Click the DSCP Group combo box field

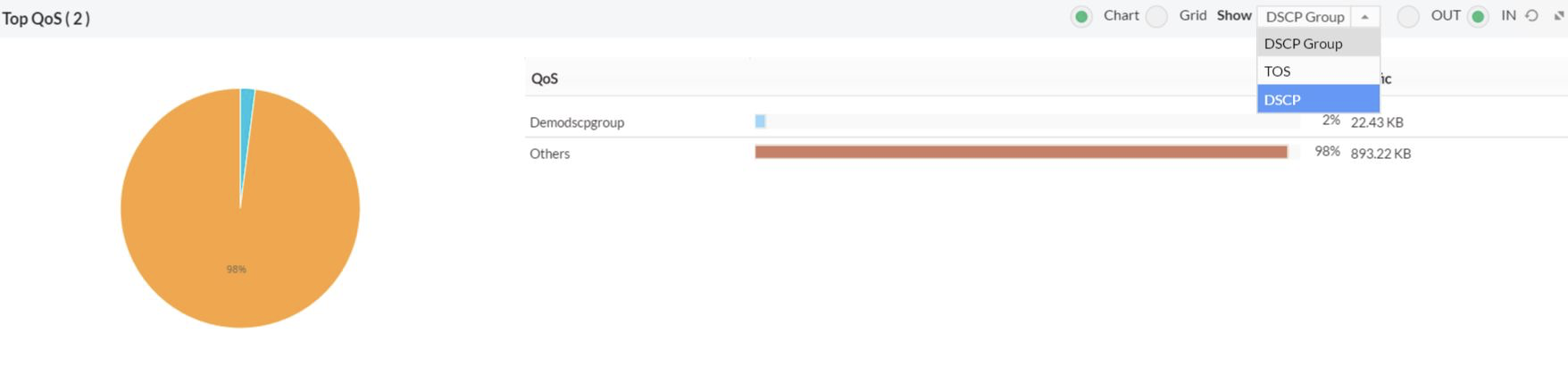1305,17
